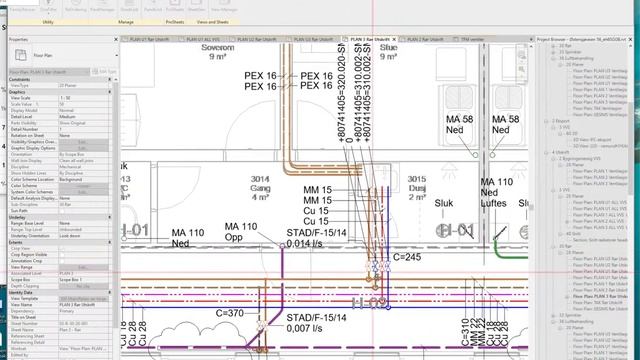Open the ParaManager ribbon tool
The height and width of the screenshot is (360, 640).
tap(102, 6)
